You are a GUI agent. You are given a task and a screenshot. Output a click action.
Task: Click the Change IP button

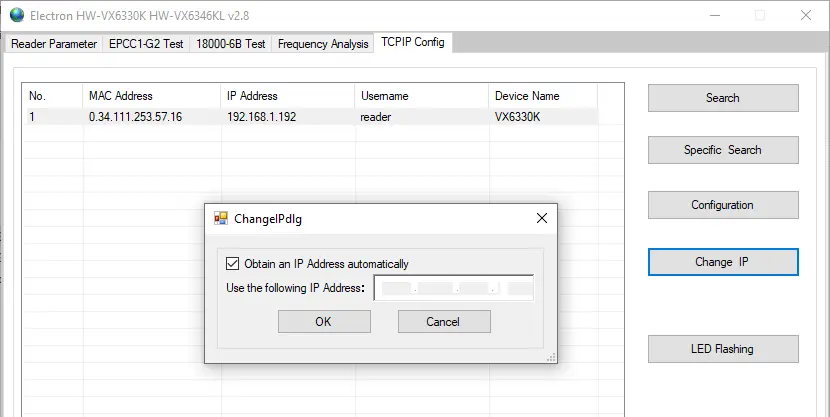click(x=722, y=262)
